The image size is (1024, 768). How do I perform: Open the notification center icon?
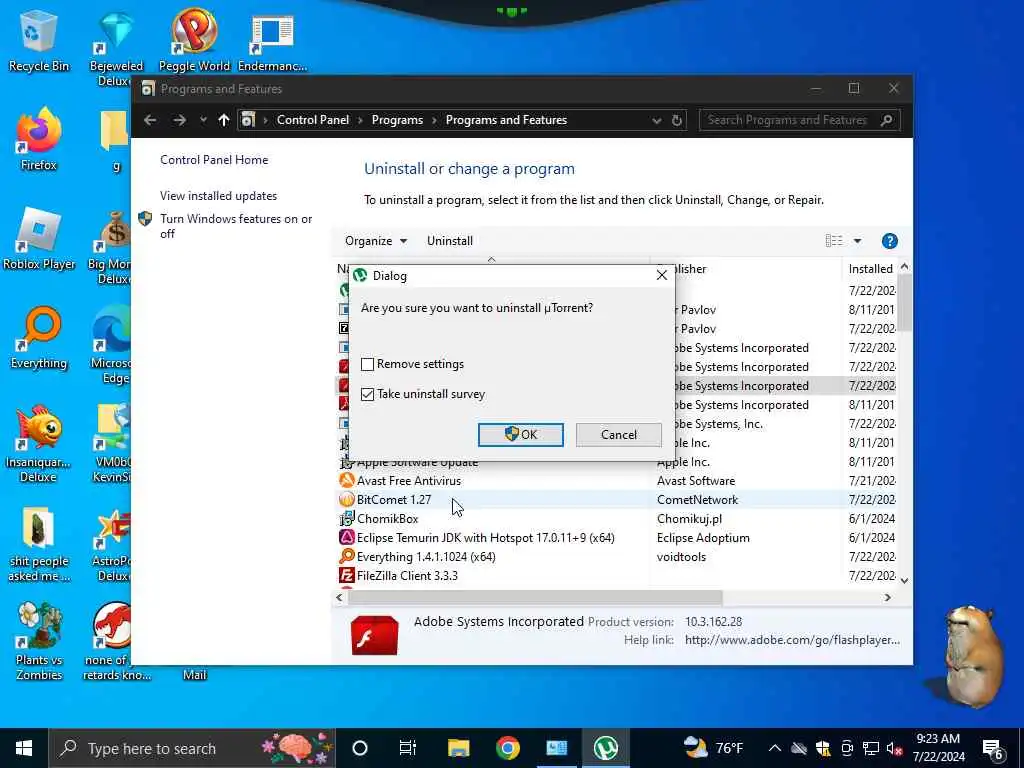[993, 748]
